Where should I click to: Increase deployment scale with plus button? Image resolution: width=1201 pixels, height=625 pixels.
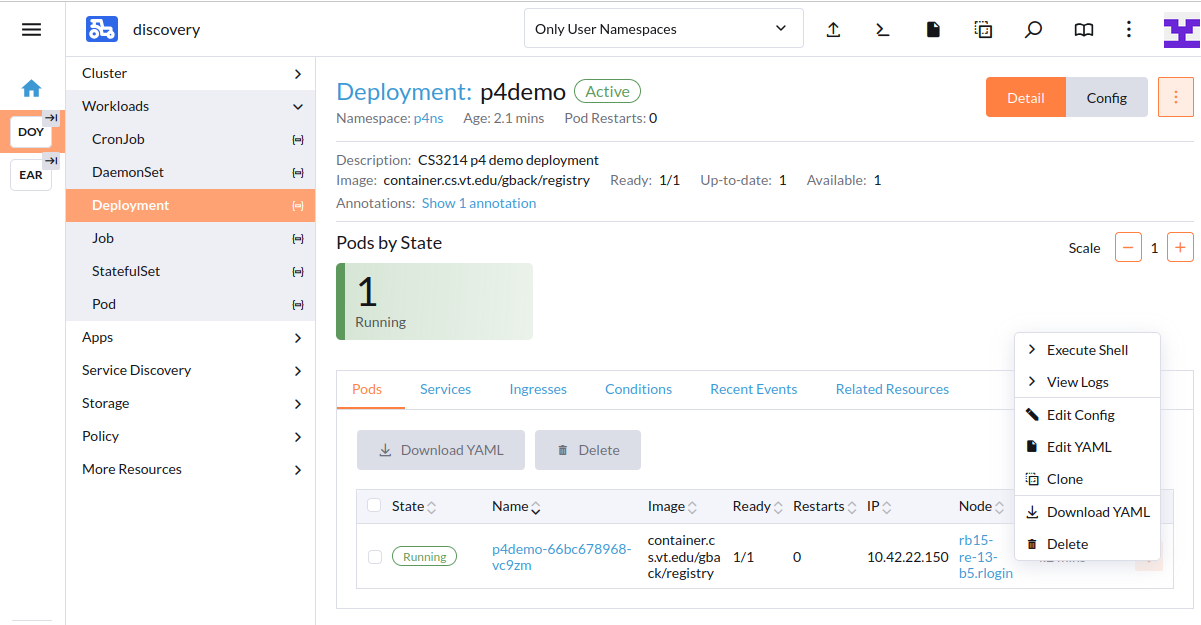tap(1180, 248)
